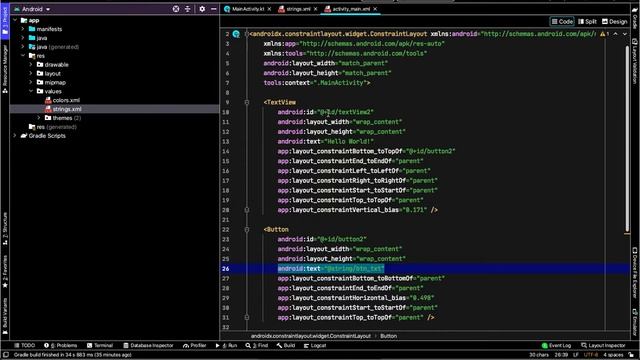
Task: Click the expand/collapse all icon in project panel
Action: (x=187, y=9)
